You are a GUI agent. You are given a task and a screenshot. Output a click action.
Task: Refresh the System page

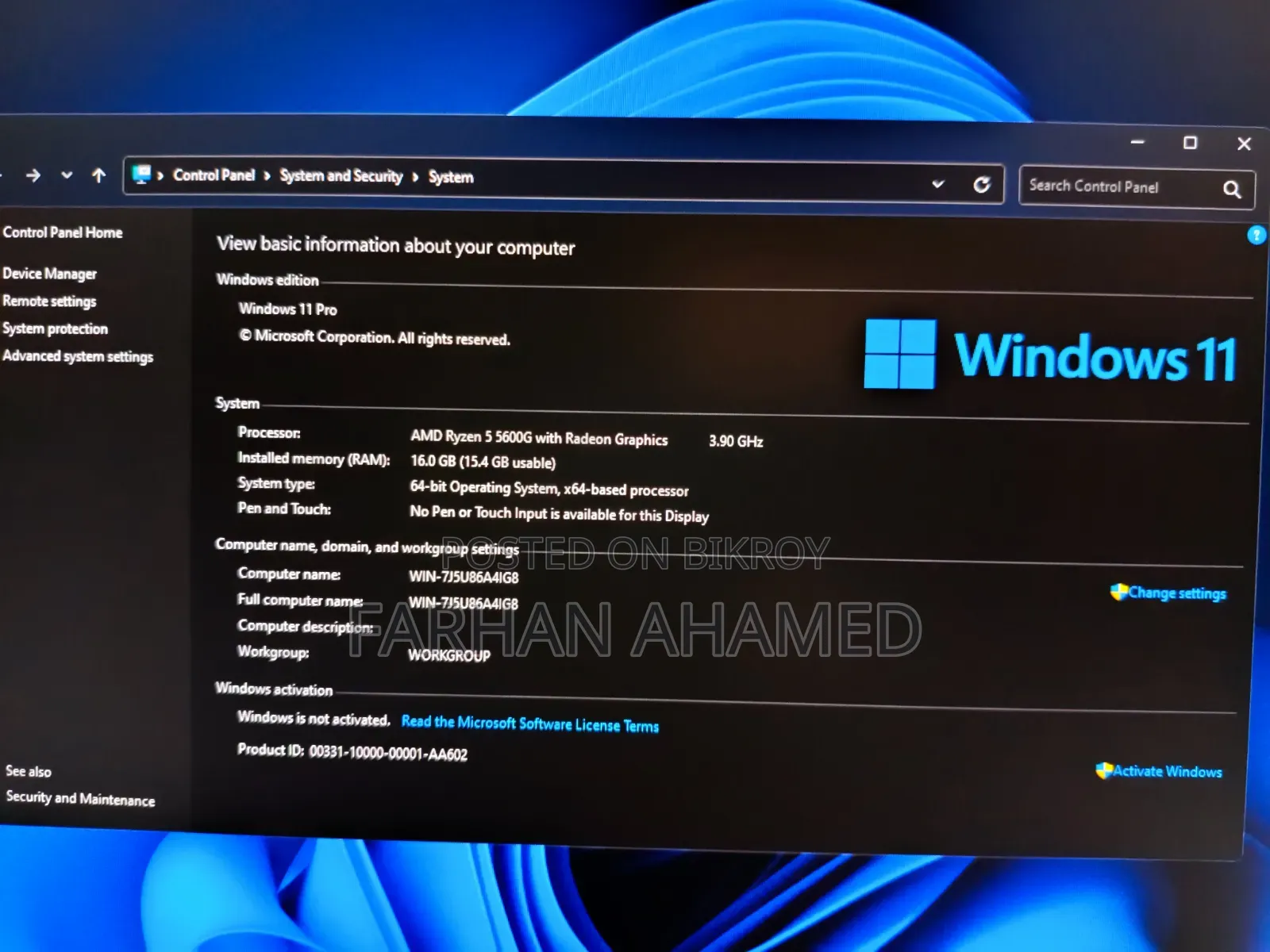[982, 185]
